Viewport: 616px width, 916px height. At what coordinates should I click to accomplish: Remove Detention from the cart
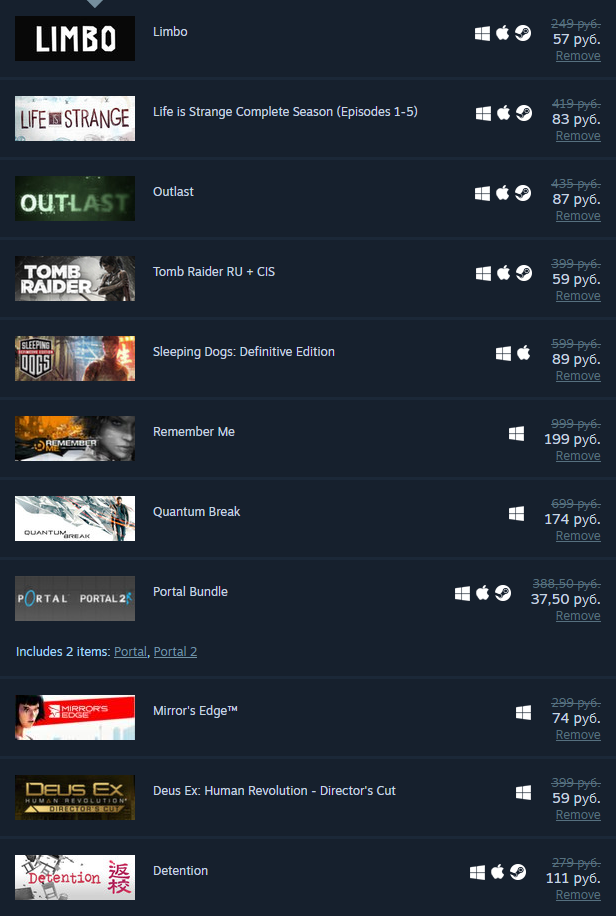[x=578, y=895]
